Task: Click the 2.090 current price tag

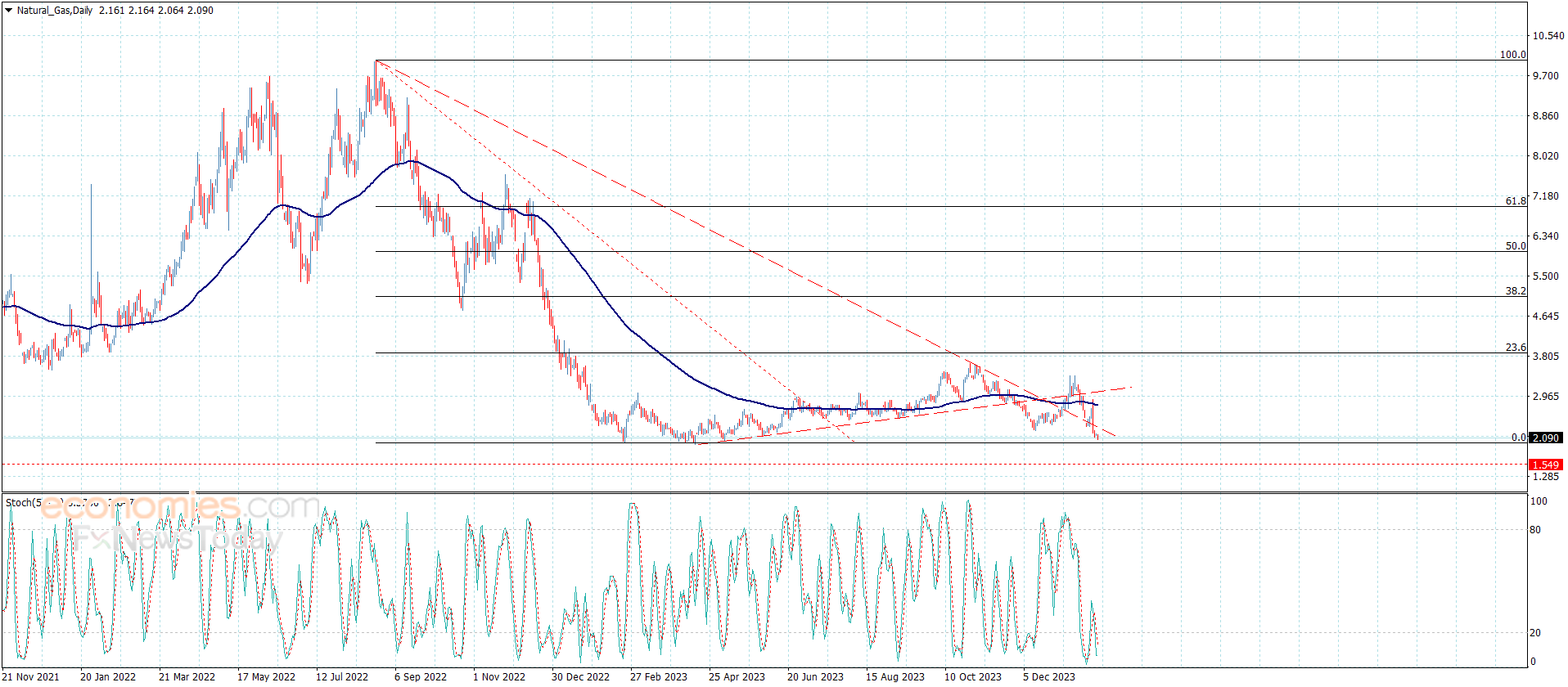Action: click(x=1545, y=438)
